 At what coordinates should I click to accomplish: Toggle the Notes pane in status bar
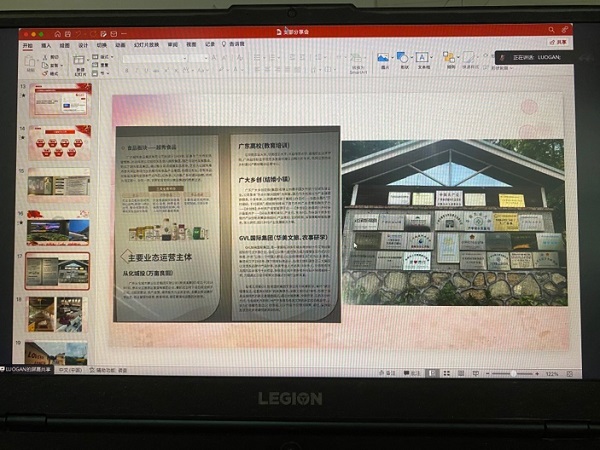tap(383, 372)
